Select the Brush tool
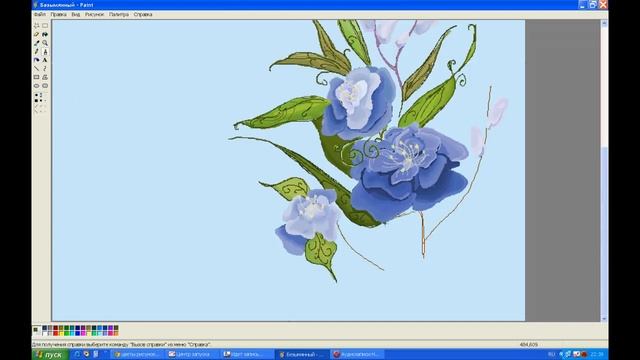Image resolution: width=640 pixels, height=360 pixels. point(45,51)
